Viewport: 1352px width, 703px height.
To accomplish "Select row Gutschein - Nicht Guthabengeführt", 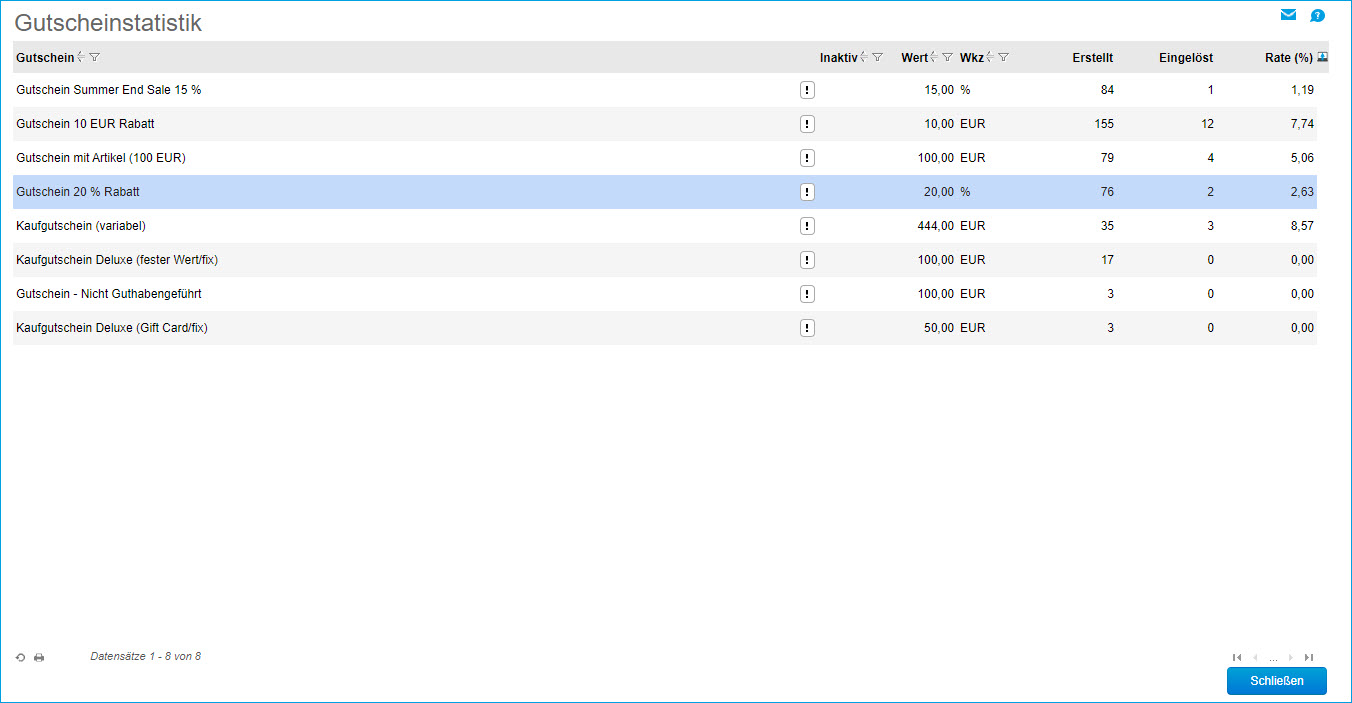I will [665, 294].
